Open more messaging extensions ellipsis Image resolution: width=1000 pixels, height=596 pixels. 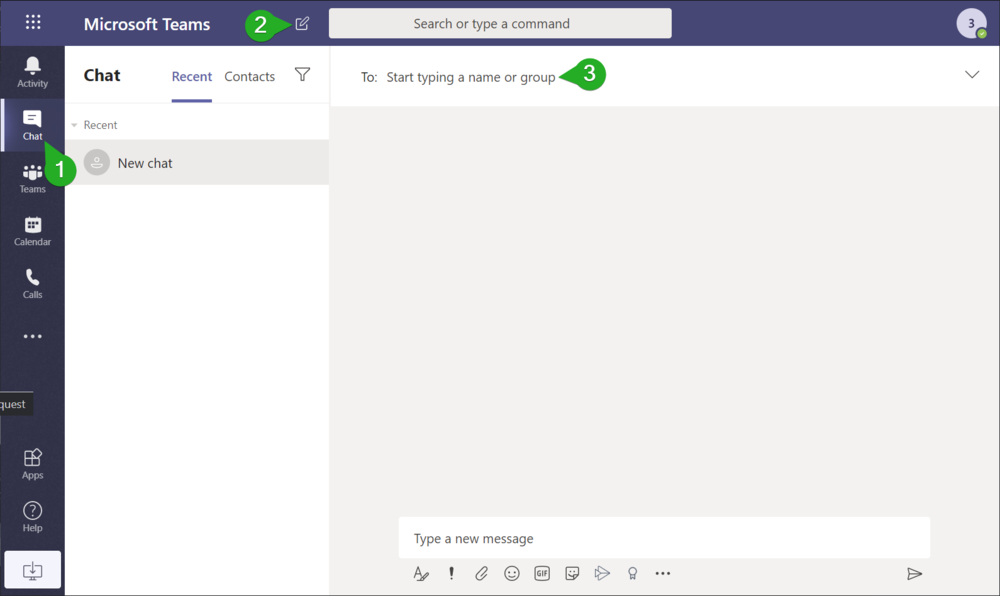point(663,574)
